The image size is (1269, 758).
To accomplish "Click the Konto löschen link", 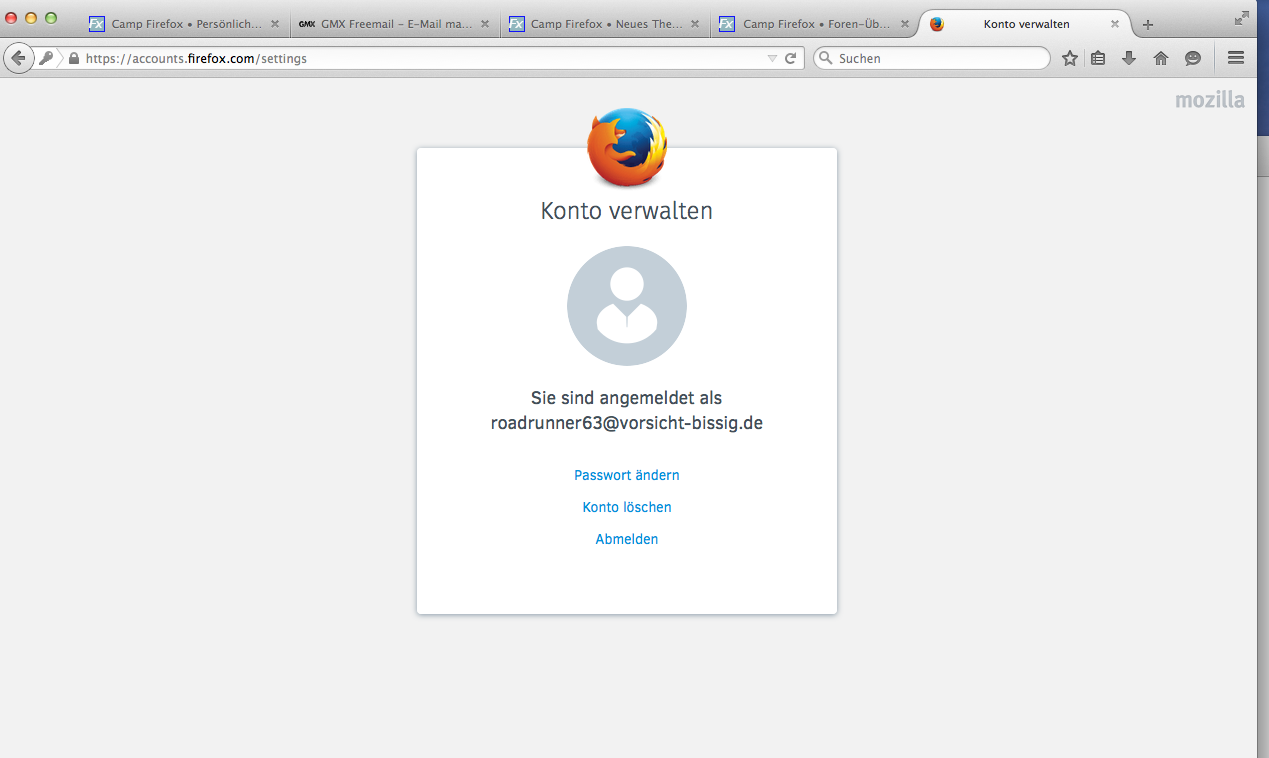I will click(627, 507).
